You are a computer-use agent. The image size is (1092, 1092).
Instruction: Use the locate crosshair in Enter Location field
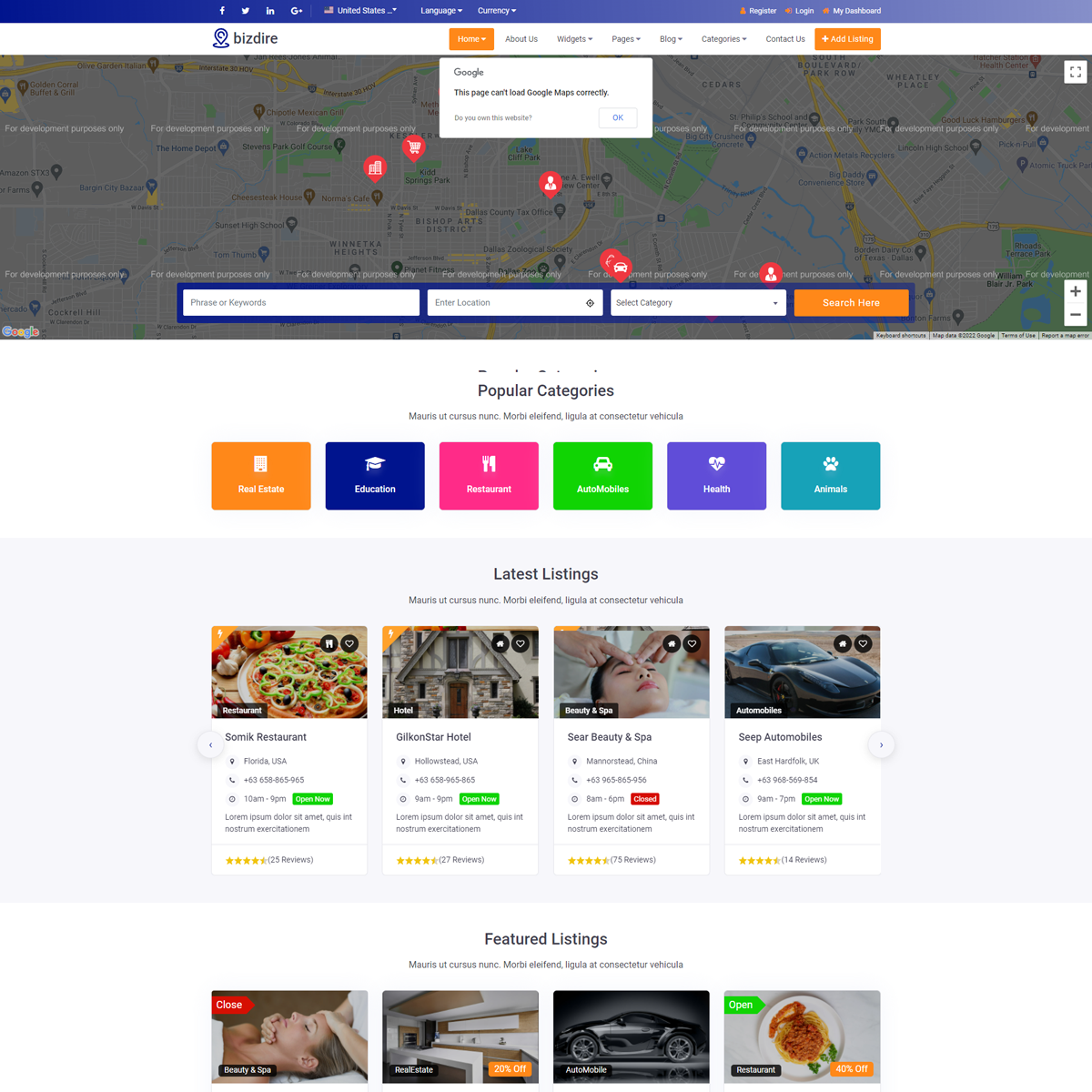[590, 302]
